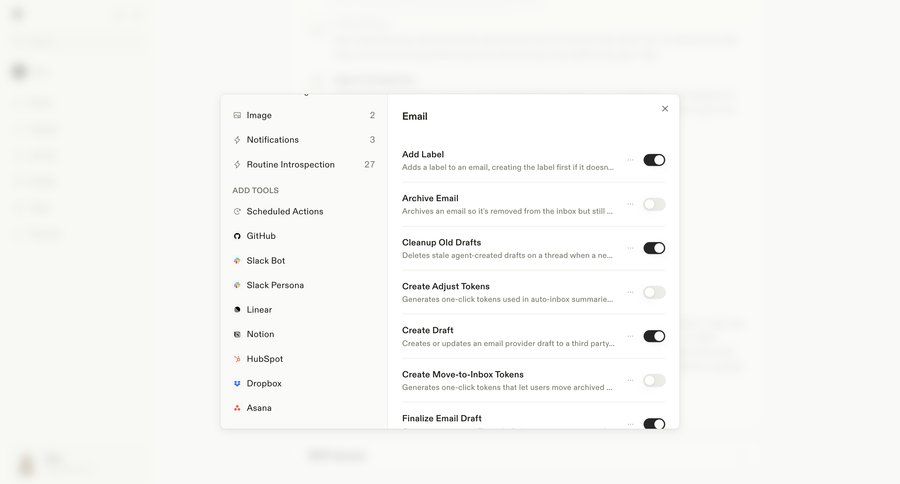Image resolution: width=900 pixels, height=484 pixels.
Task: Click the Create Adjust Tokens title
Action: [x=446, y=286]
